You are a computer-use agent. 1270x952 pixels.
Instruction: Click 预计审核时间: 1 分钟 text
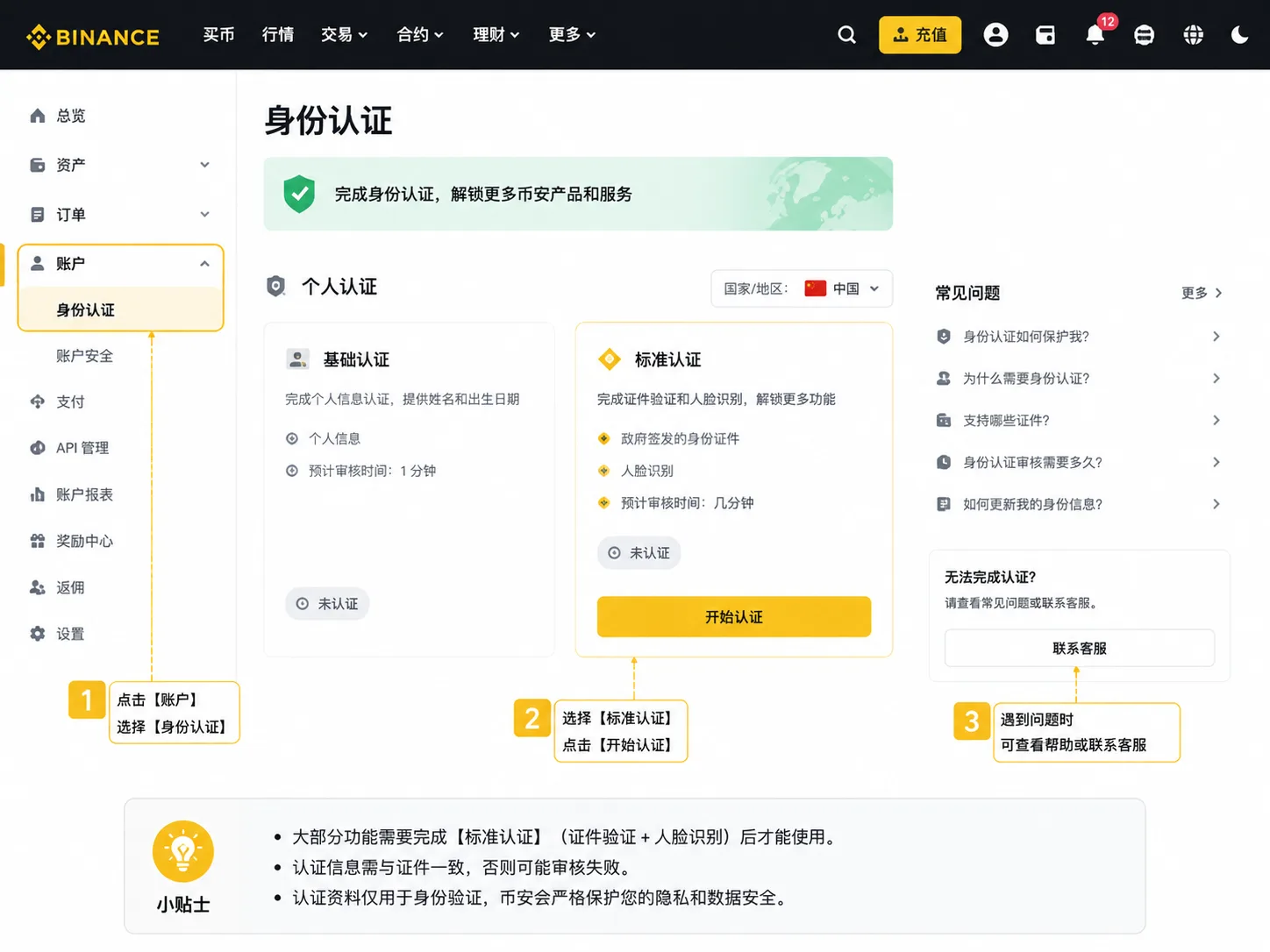pyautogui.click(x=372, y=471)
